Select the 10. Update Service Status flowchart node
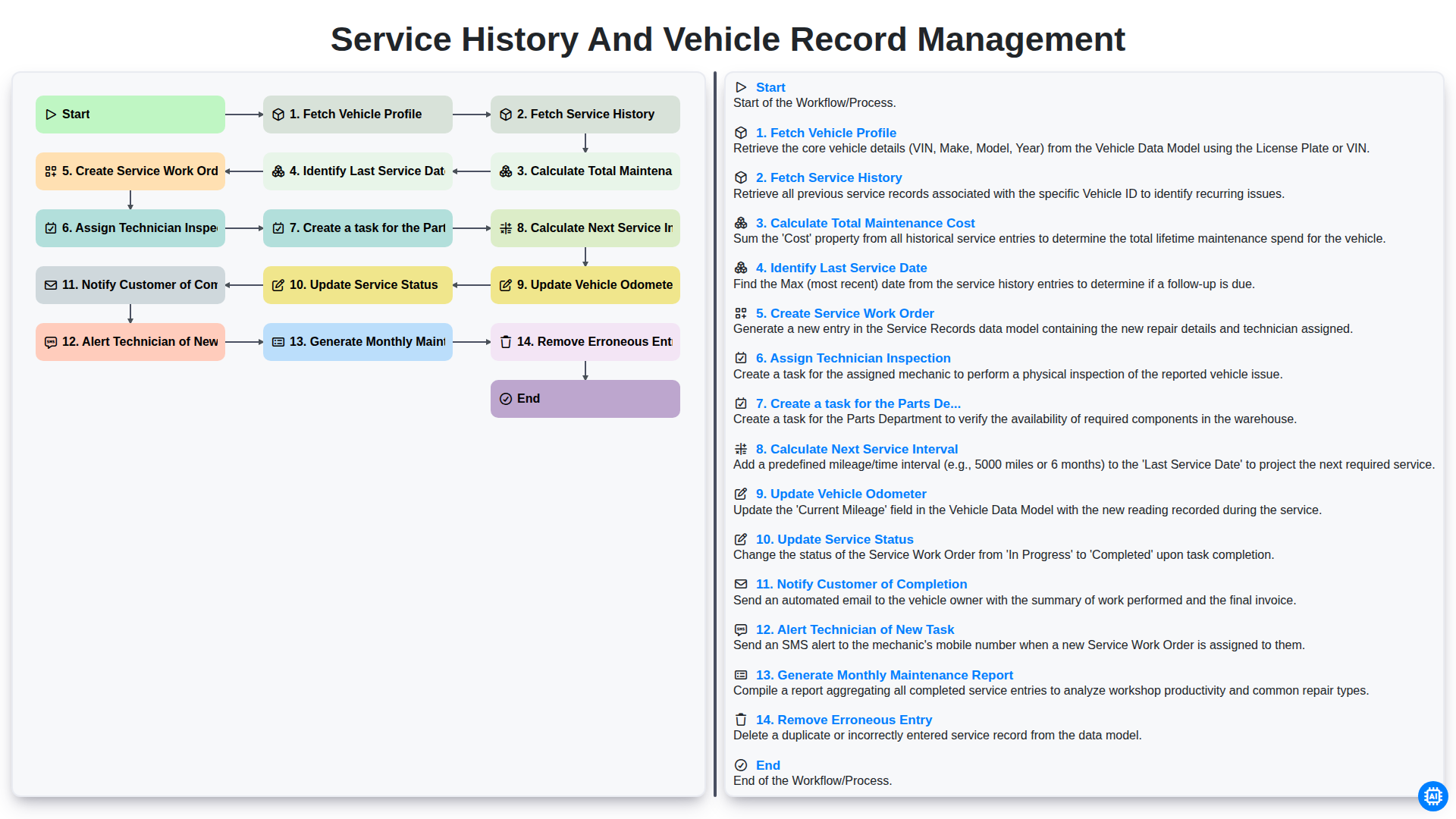 coord(358,285)
